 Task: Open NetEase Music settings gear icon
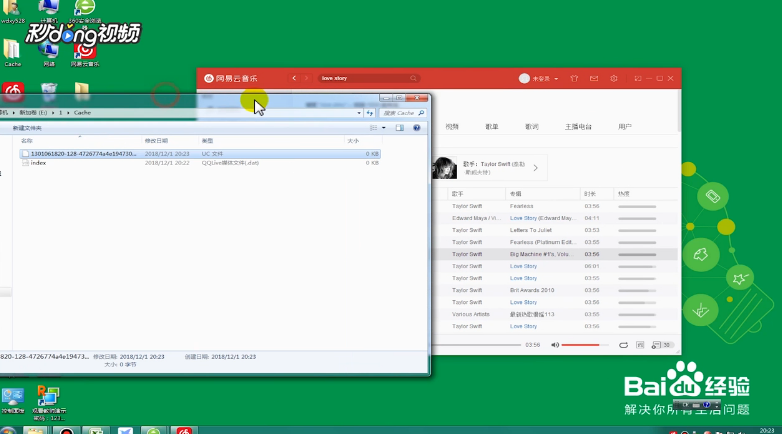(x=614, y=78)
